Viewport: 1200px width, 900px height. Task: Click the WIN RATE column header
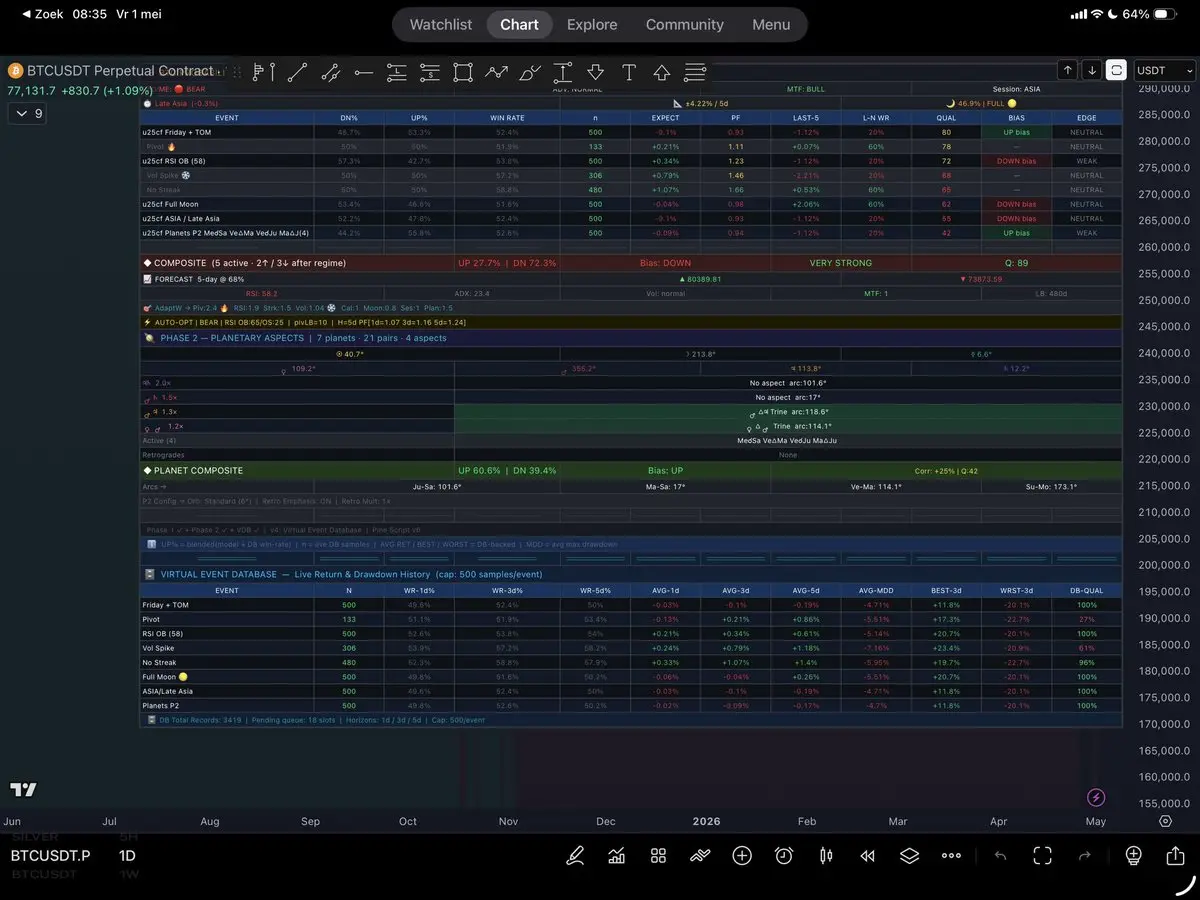(x=508, y=118)
